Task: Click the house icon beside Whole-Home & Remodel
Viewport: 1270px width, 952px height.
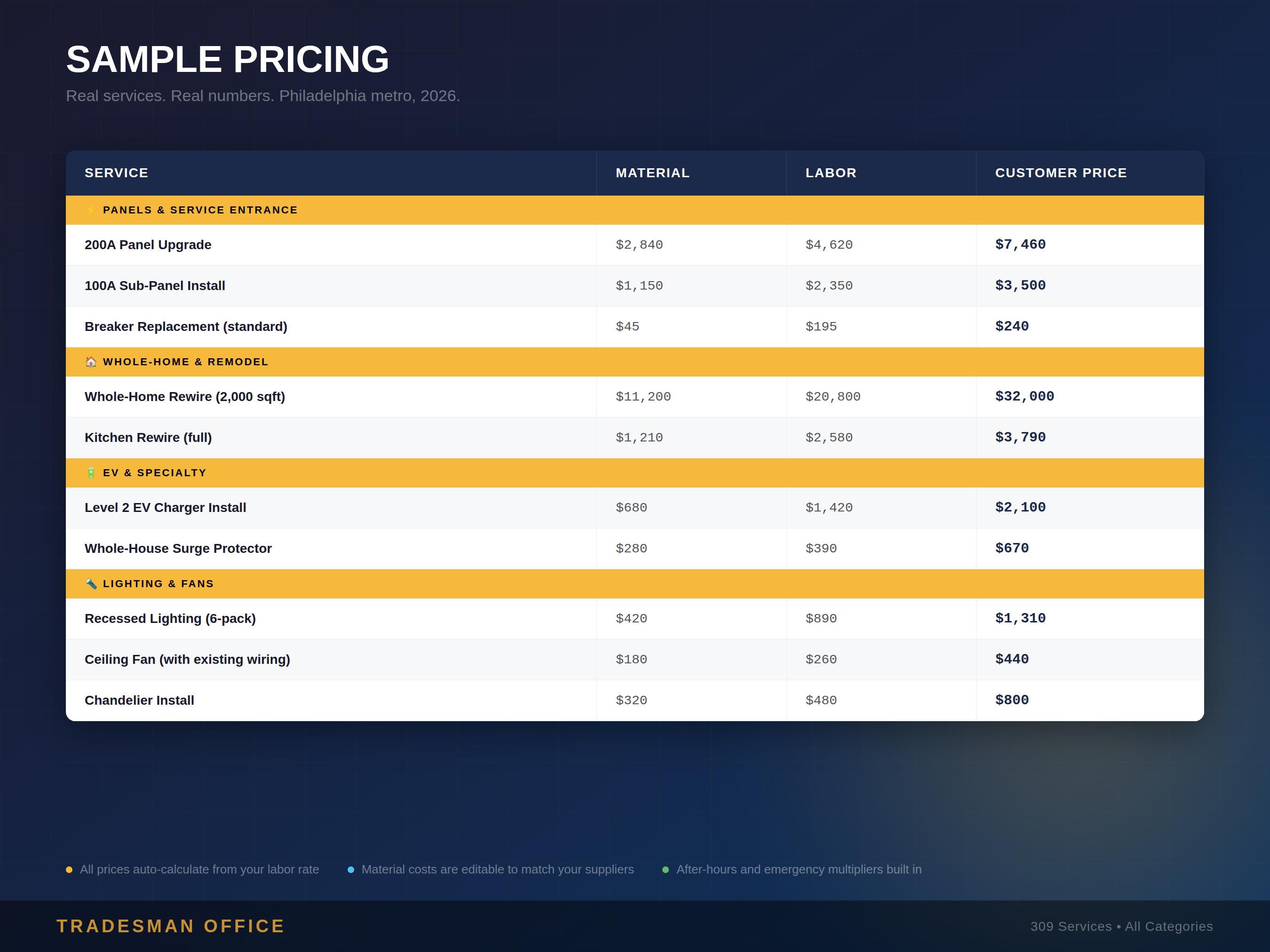Action: pyautogui.click(x=91, y=362)
